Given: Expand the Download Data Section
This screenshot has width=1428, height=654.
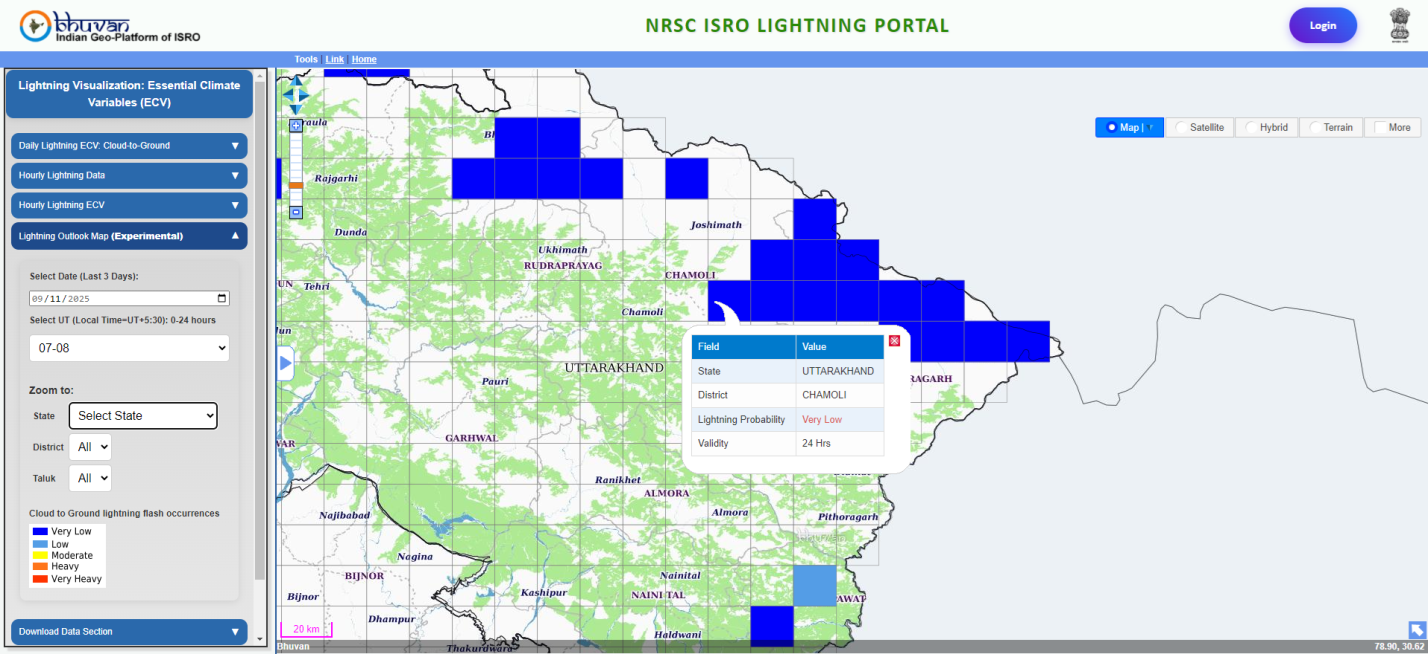Looking at the screenshot, I should [129, 632].
